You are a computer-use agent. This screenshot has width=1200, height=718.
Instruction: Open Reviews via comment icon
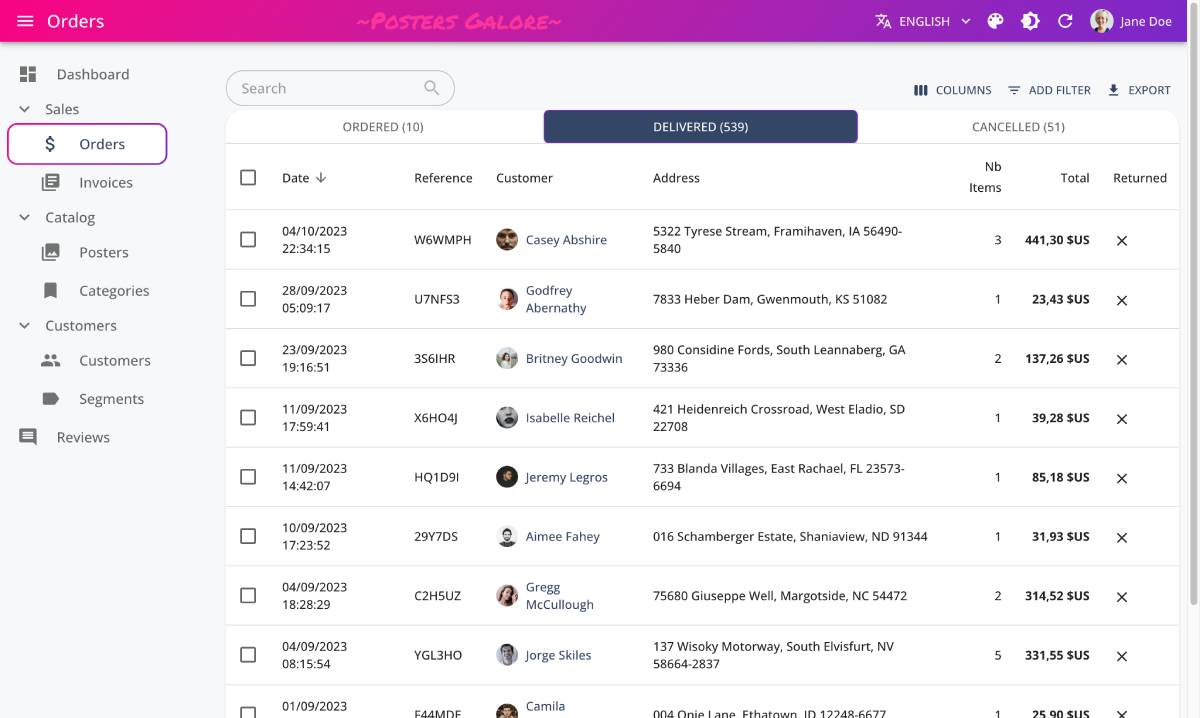click(x=28, y=437)
